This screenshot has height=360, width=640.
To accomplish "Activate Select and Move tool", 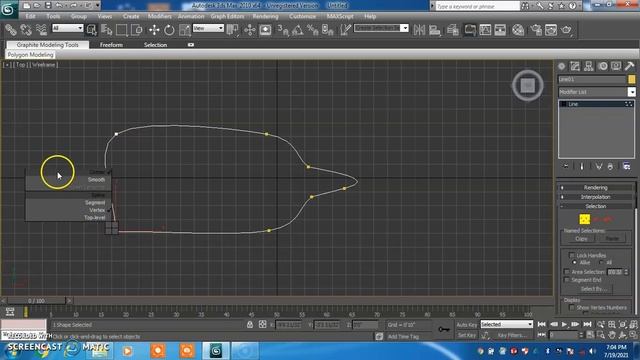I will tap(154, 30).
